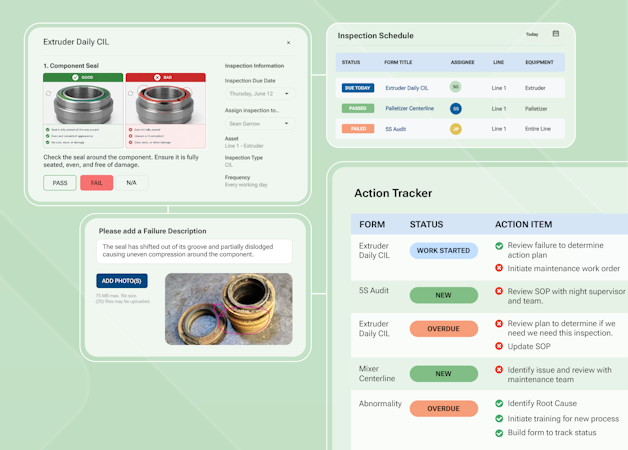
Task: Click the SS assignee avatar
Action: pyautogui.click(x=455, y=108)
